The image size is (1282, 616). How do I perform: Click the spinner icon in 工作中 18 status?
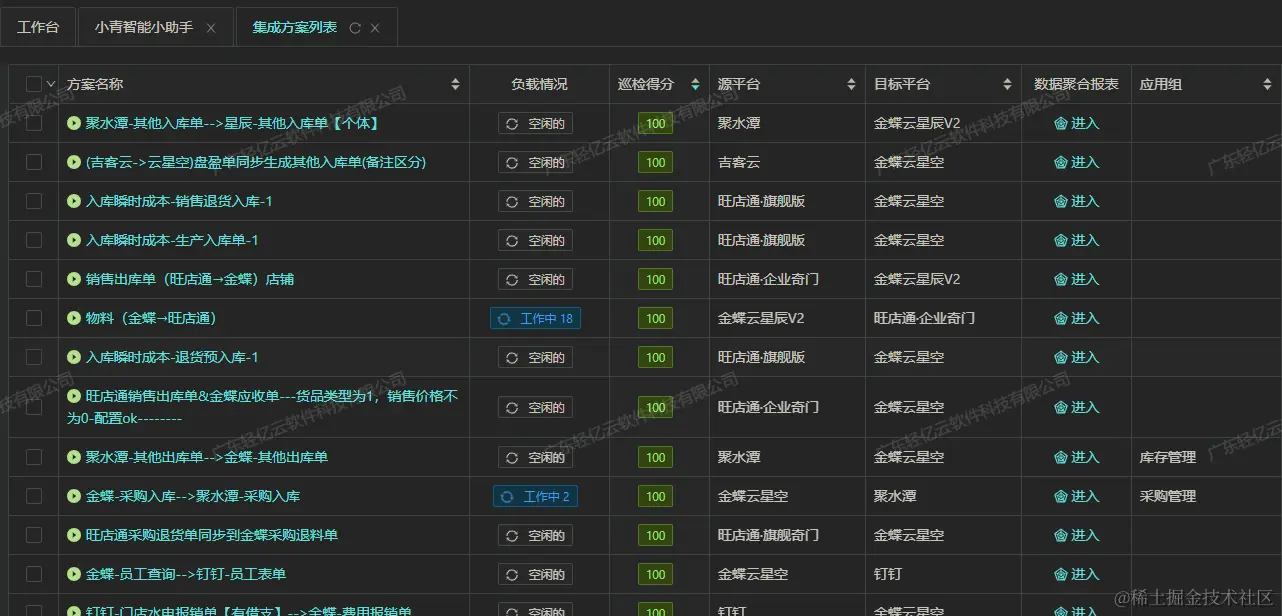[504, 319]
